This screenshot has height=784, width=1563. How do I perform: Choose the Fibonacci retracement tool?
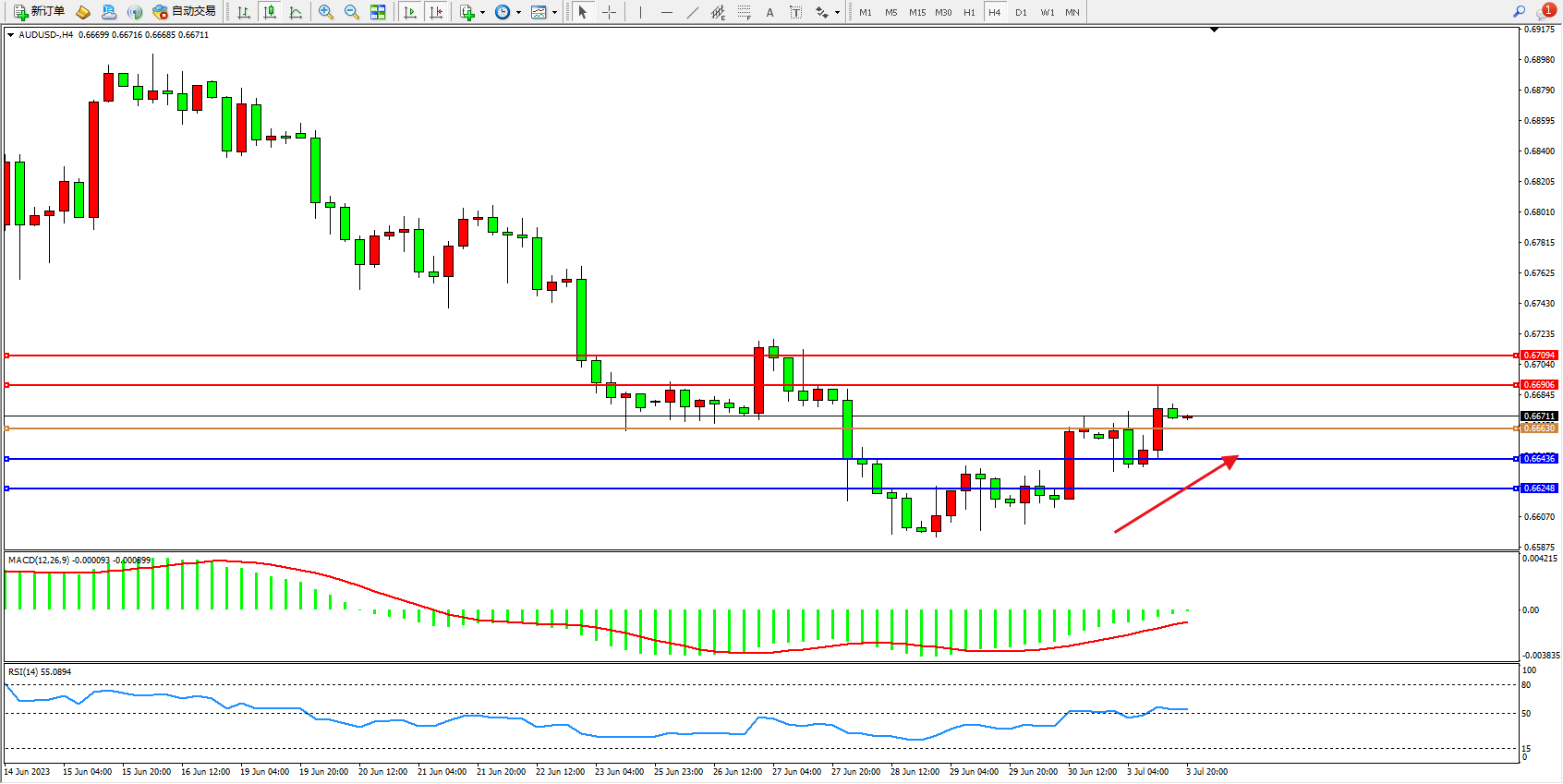tap(744, 12)
